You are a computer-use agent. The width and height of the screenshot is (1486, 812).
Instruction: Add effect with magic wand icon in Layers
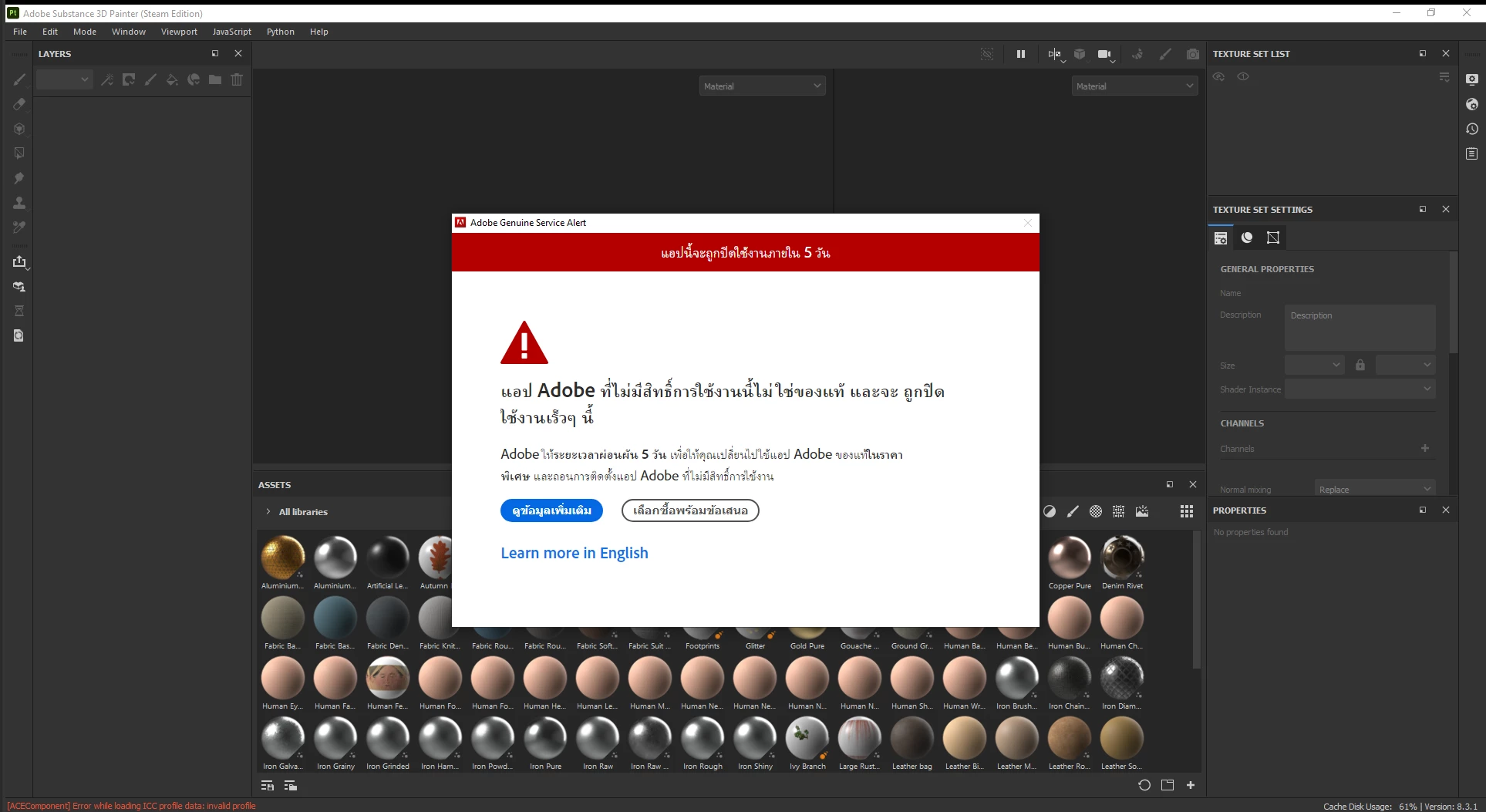pyautogui.click(x=107, y=79)
